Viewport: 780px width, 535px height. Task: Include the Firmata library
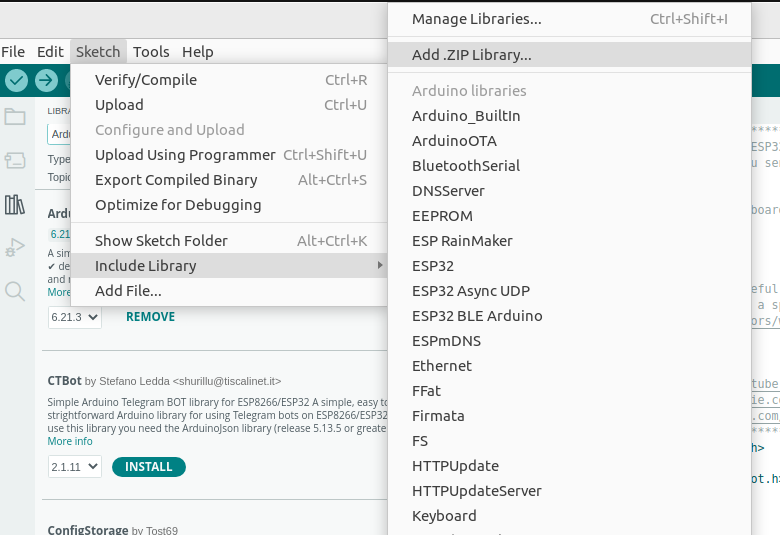pyautogui.click(x=570, y=416)
